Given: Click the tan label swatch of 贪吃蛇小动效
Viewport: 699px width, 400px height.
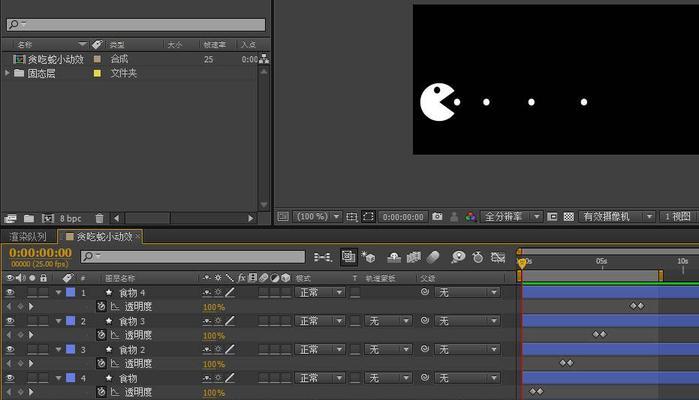Looking at the screenshot, I should pyautogui.click(x=97, y=59).
